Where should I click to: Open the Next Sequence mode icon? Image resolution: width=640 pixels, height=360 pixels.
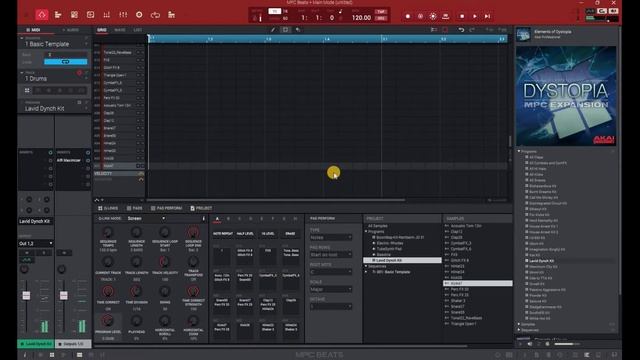[x=171, y=15]
